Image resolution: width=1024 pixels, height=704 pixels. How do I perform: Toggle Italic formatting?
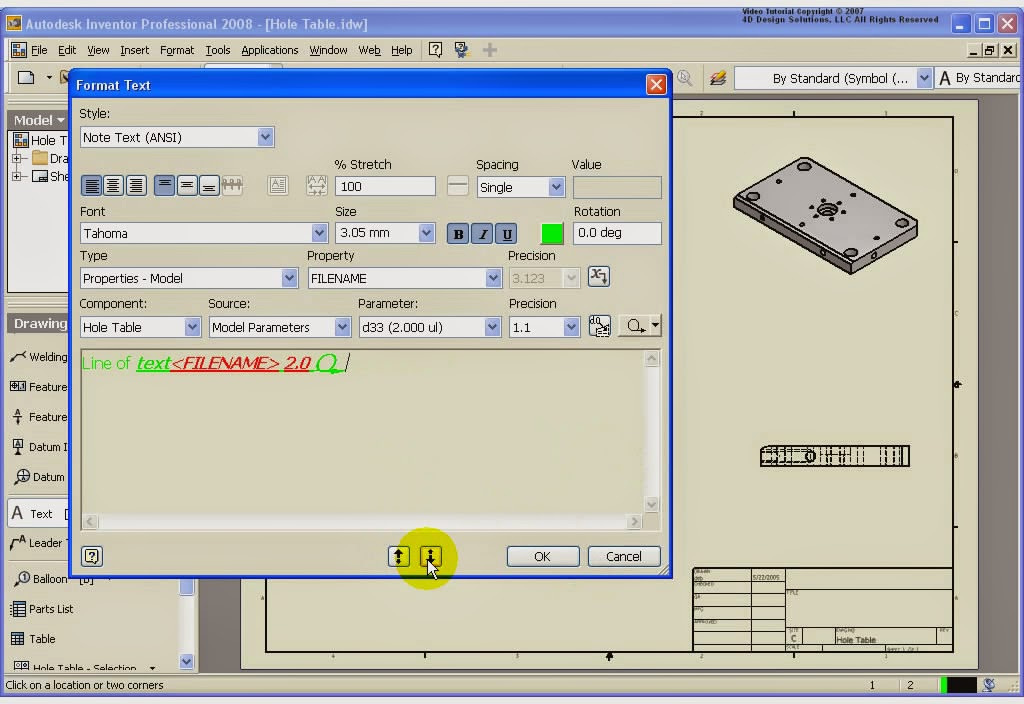tap(483, 234)
